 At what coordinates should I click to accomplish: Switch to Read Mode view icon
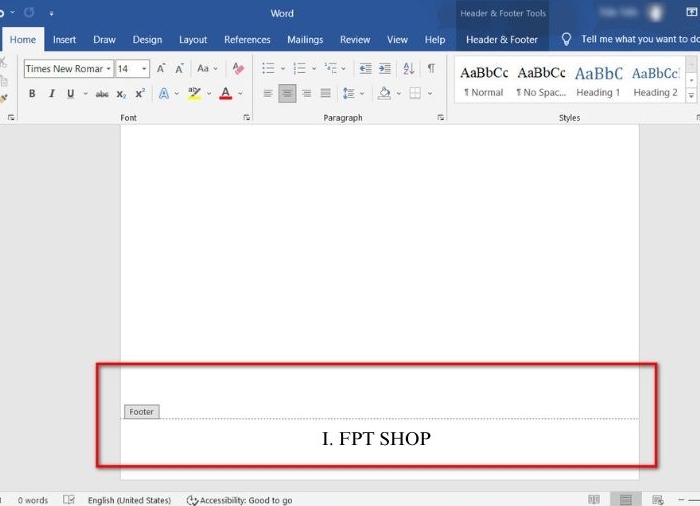pos(594,500)
